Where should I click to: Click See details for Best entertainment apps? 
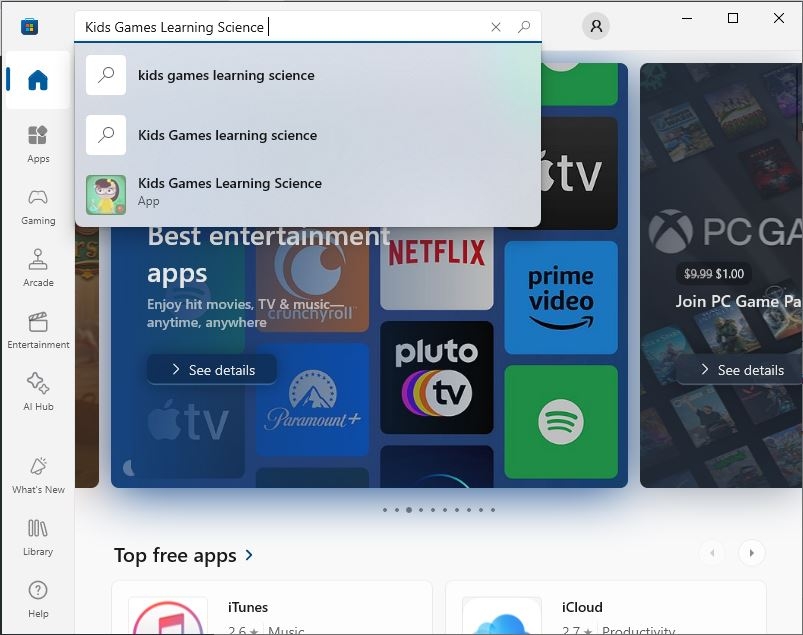(212, 369)
